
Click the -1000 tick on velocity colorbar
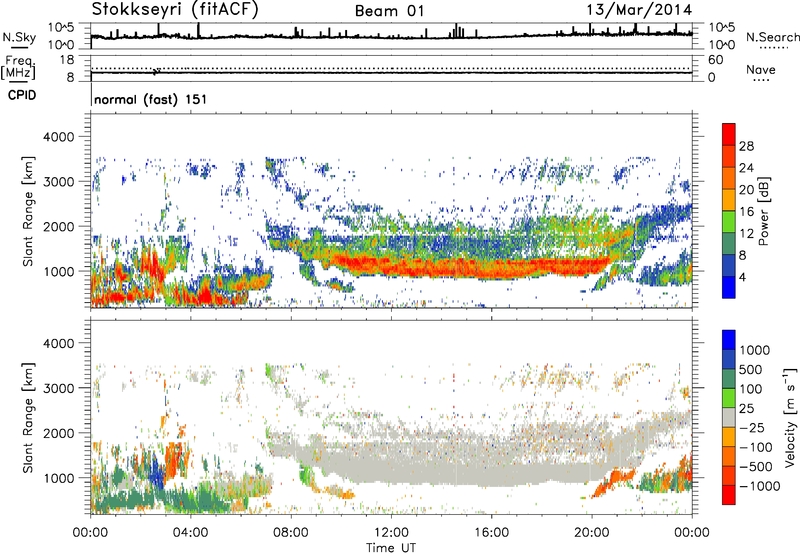point(760,486)
